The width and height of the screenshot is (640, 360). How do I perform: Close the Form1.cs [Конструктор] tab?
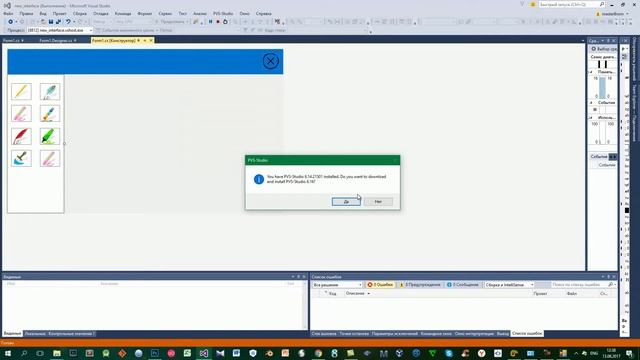pos(151,40)
